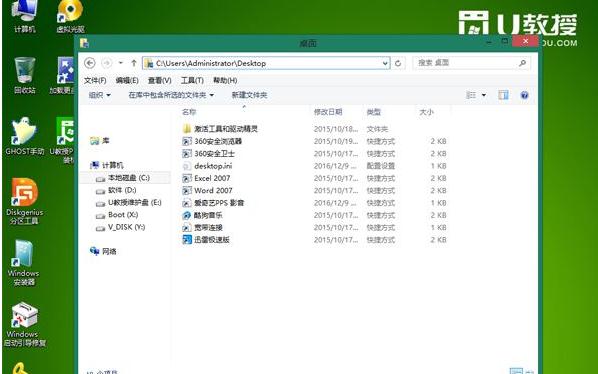Open the view options dropdown arrow
This screenshot has width=598, height=374.
484,95
